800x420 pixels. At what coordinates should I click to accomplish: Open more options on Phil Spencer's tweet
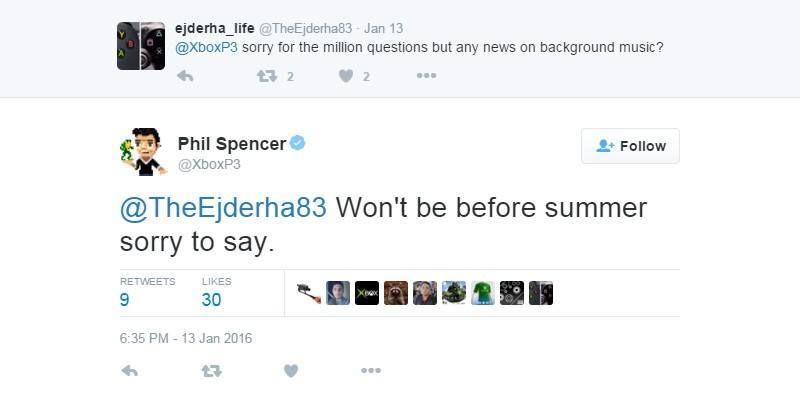pyautogui.click(x=371, y=371)
